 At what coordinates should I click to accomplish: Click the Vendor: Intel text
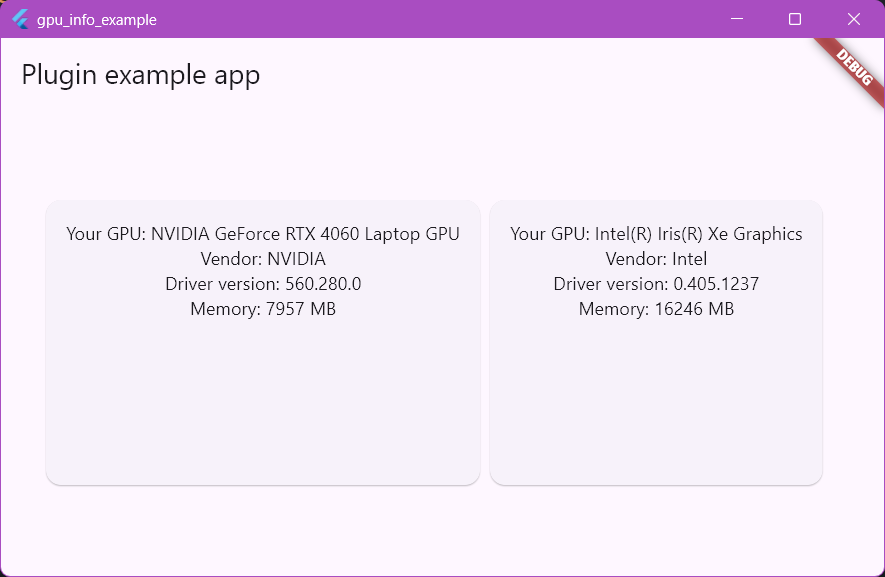click(x=656, y=259)
